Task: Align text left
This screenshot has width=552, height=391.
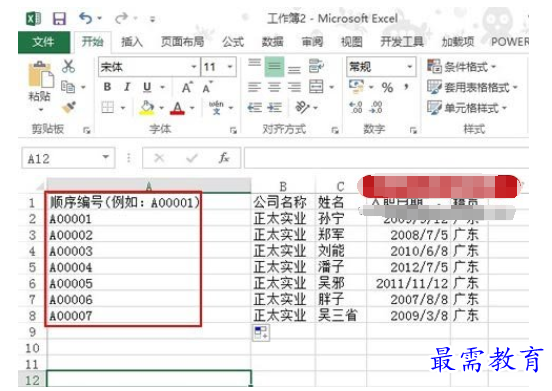Action: (x=254, y=87)
